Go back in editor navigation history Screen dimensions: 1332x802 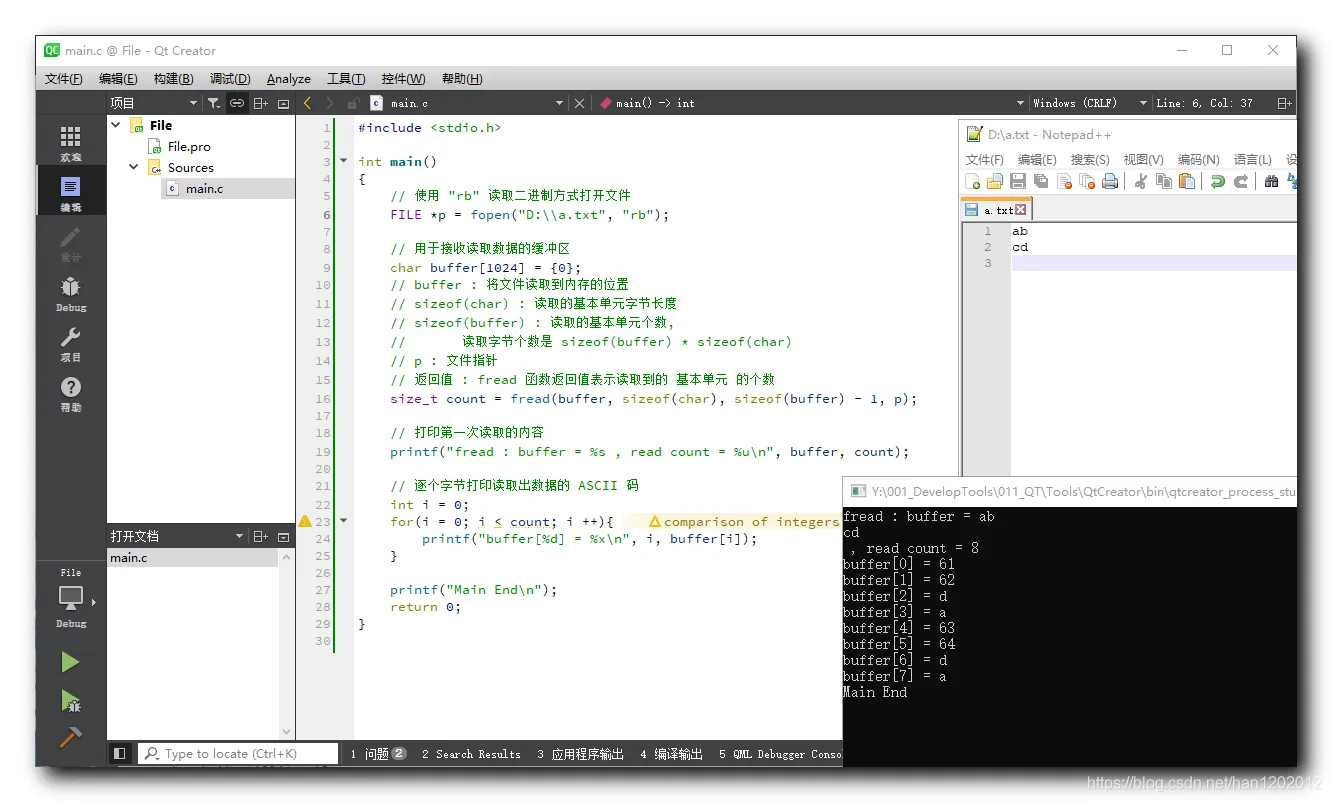click(x=307, y=103)
